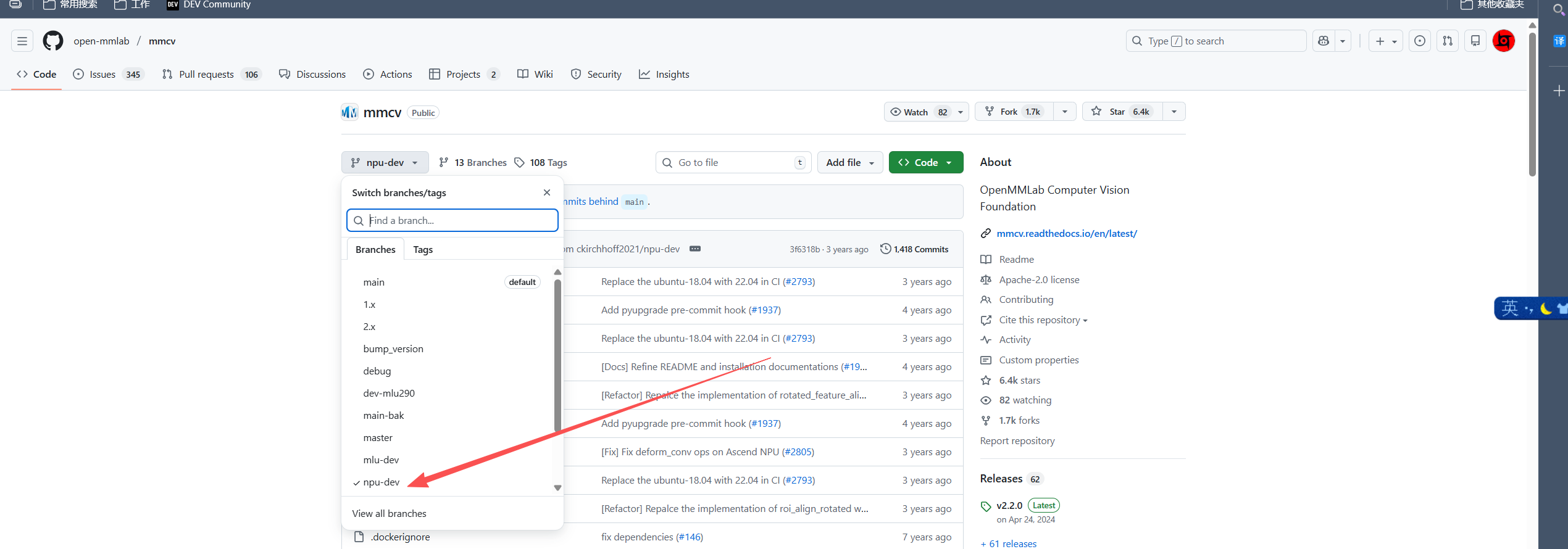Close the Switch branches/tags popup
Viewport: 1568px width, 549px height.
click(x=547, y=192)
